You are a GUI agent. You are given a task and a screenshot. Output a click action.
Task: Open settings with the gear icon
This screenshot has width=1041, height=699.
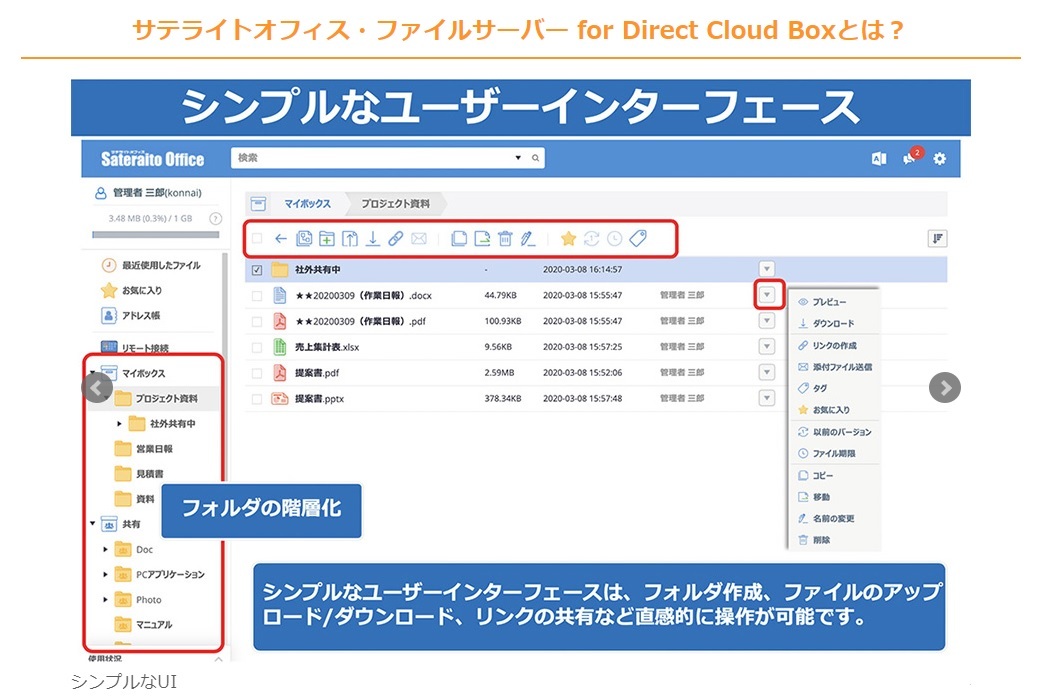tap(939, 159)
